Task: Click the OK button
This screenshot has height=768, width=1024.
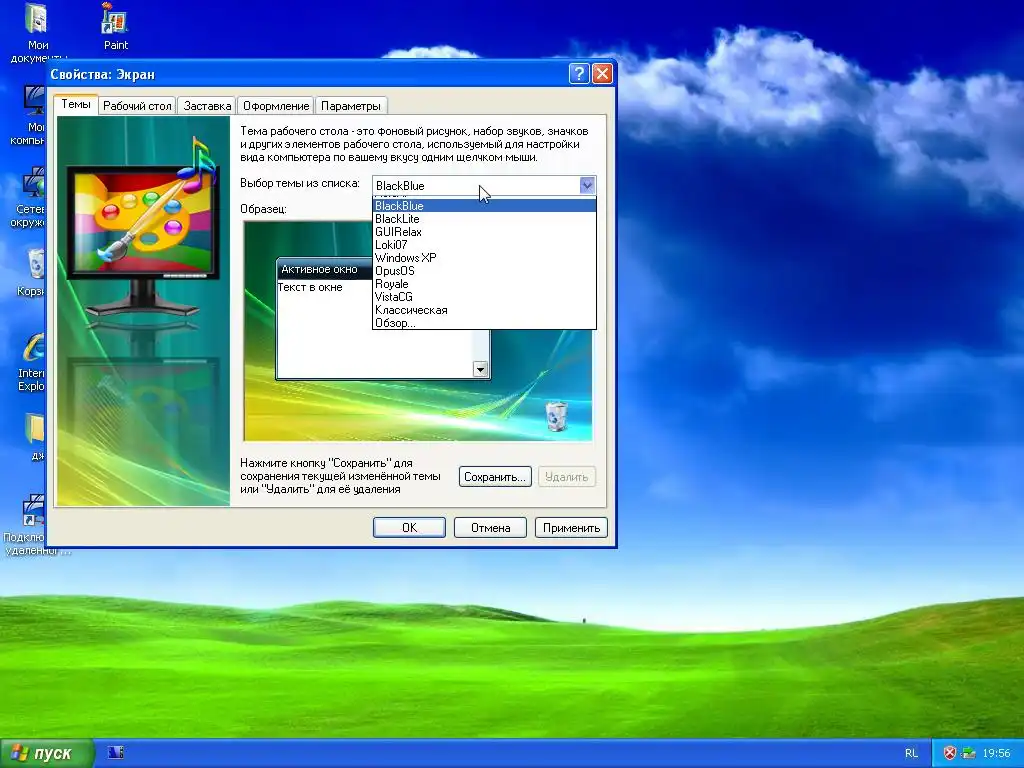Action: [409, 528]
